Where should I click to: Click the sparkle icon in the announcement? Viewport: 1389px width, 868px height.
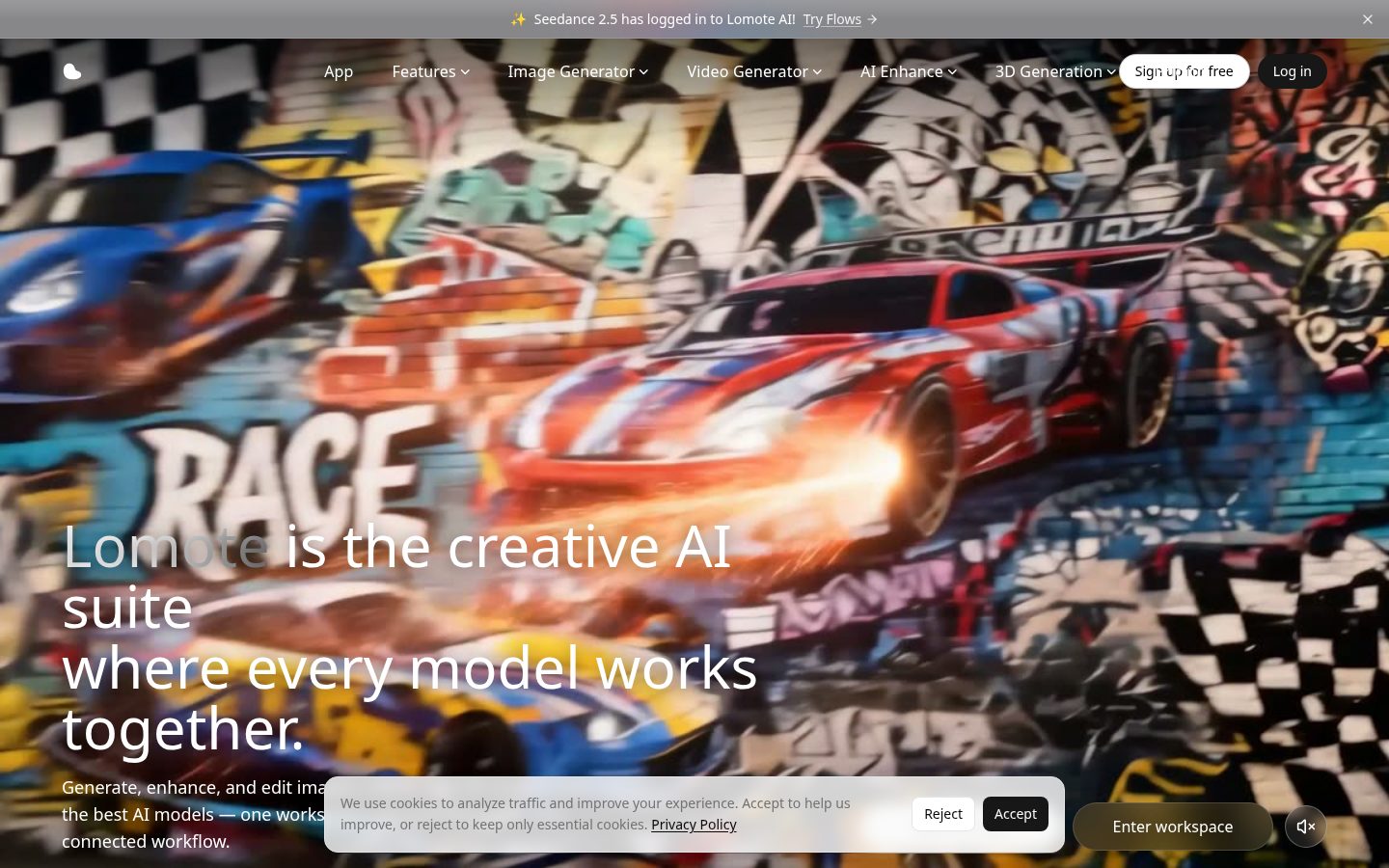tap(518, 19)
